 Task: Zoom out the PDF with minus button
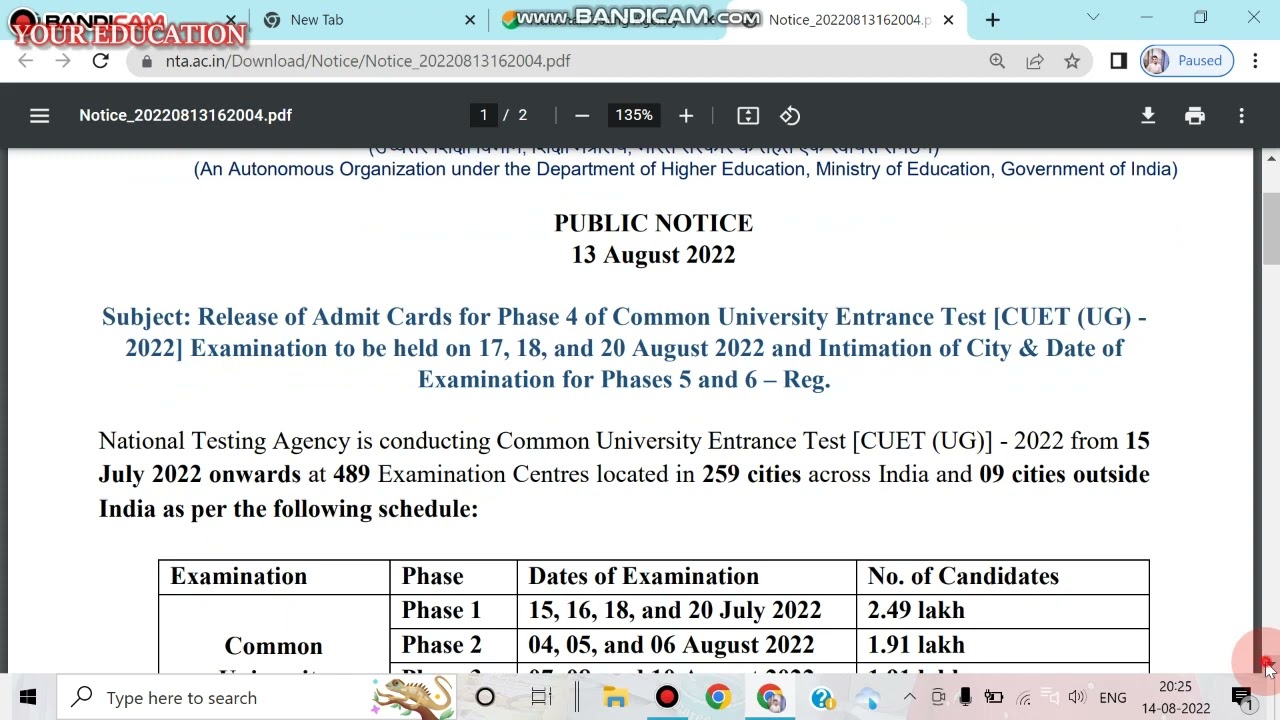(x=582, y=116)
